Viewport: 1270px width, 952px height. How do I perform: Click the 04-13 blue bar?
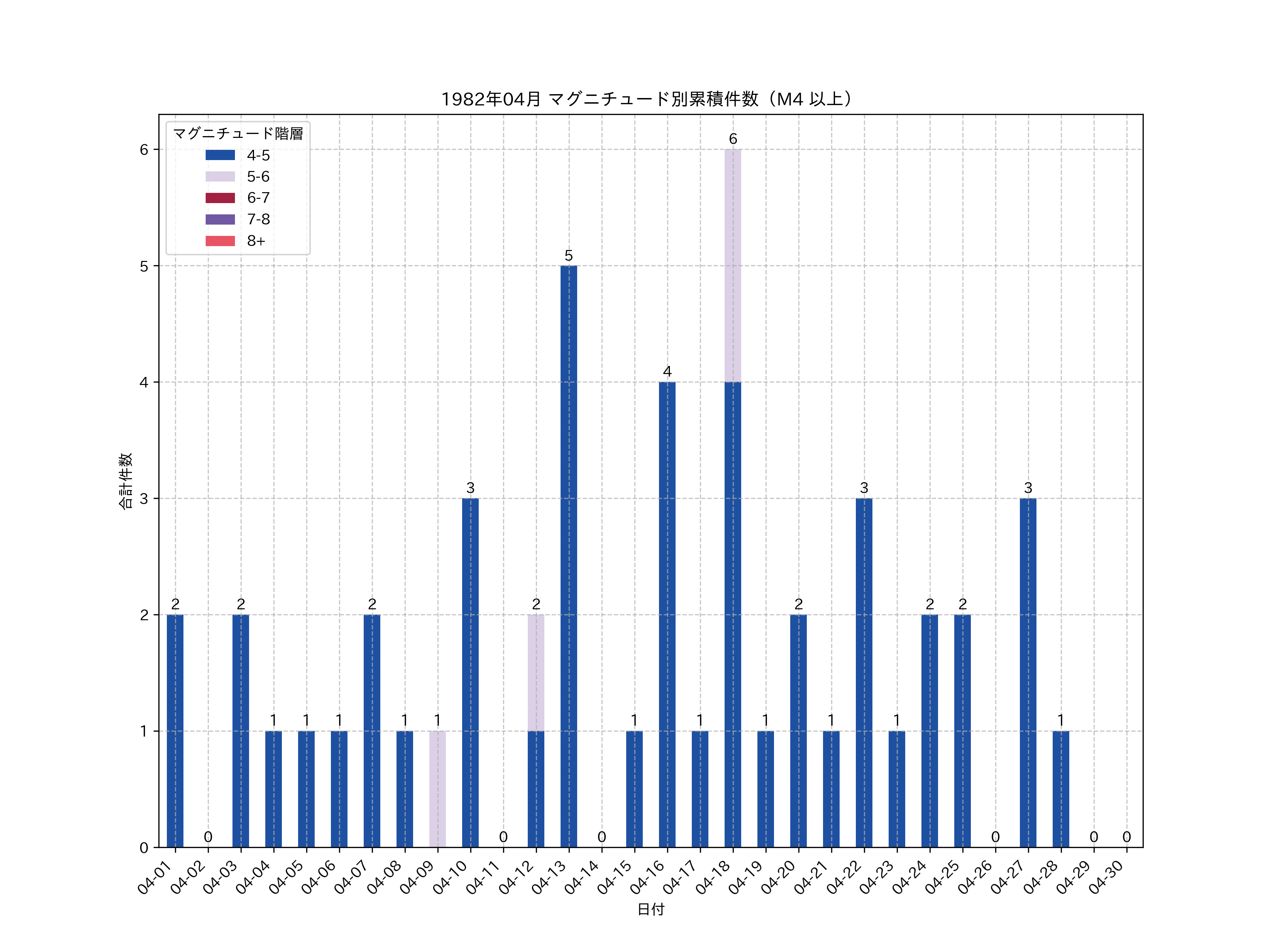(568, 557)
